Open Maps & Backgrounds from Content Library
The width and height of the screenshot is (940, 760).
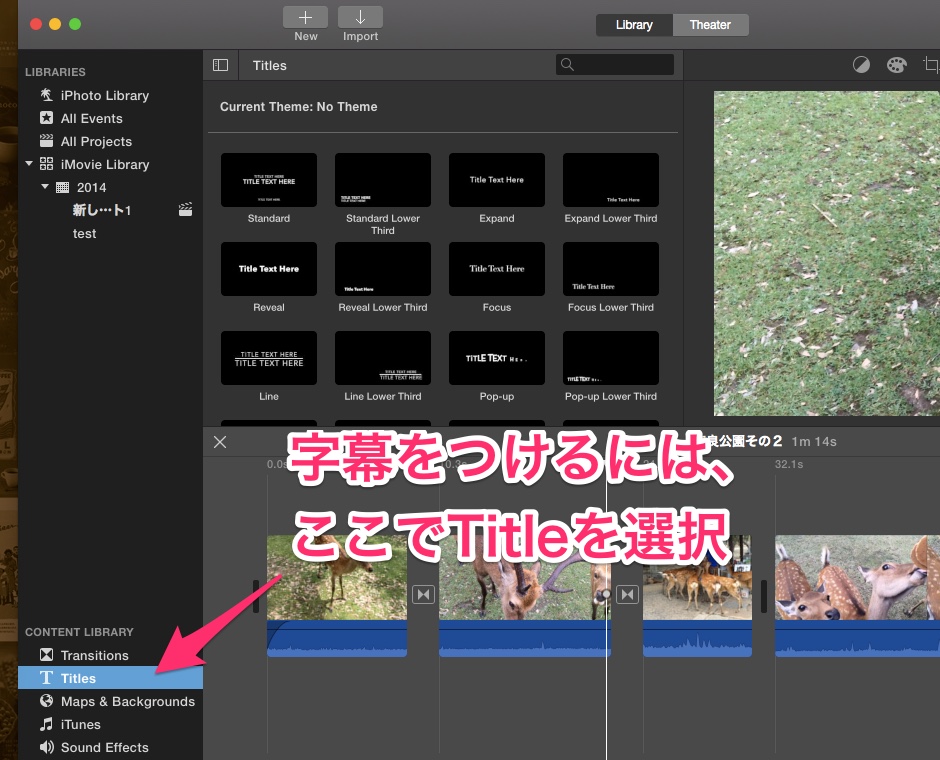coord(46,701)
